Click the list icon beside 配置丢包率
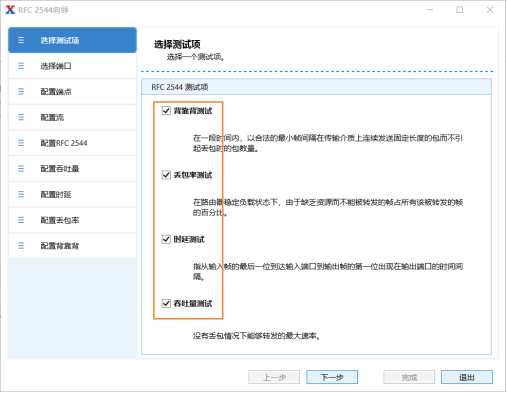 point(21,220)
